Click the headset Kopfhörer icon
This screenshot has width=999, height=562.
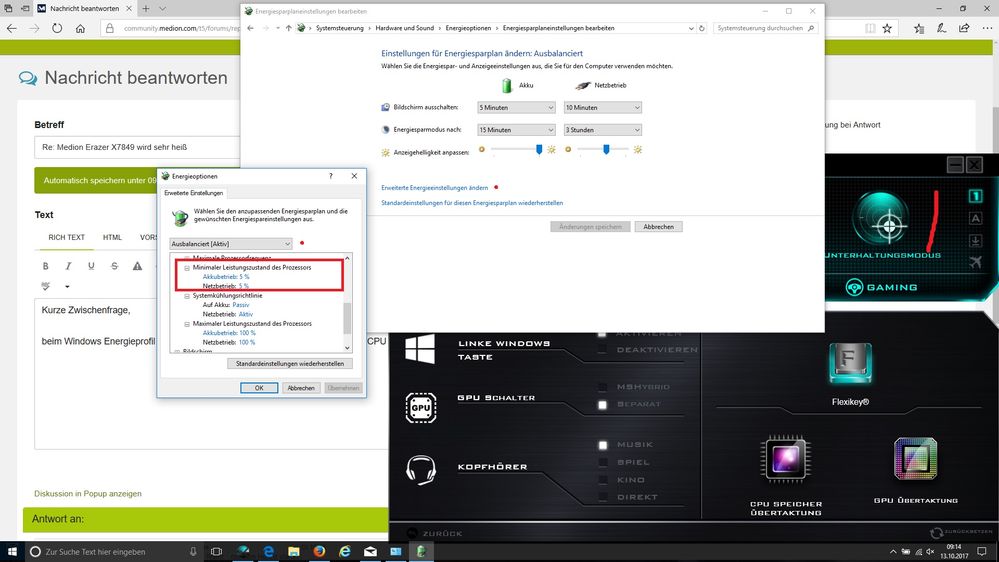421,467
